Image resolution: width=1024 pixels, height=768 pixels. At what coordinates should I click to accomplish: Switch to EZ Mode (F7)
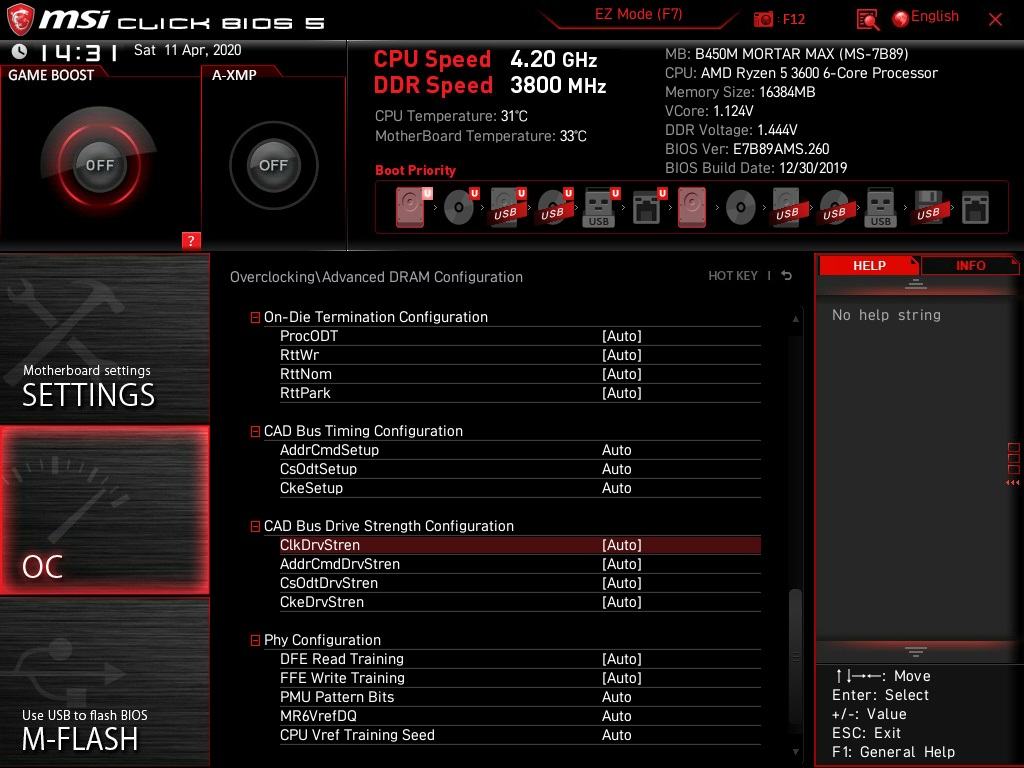click(638, 15)
